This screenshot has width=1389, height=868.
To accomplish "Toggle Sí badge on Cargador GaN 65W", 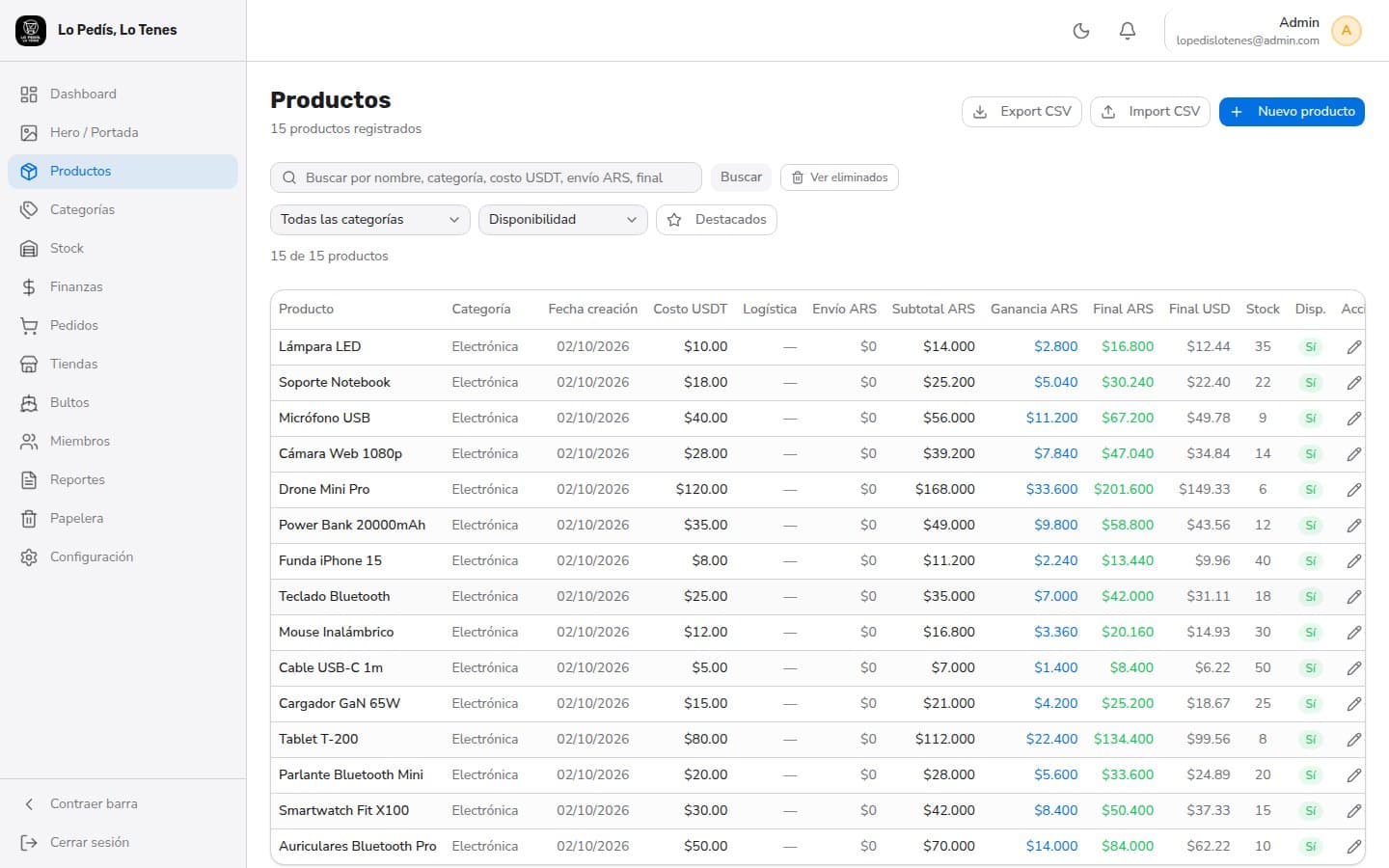I will (1311, 704).
